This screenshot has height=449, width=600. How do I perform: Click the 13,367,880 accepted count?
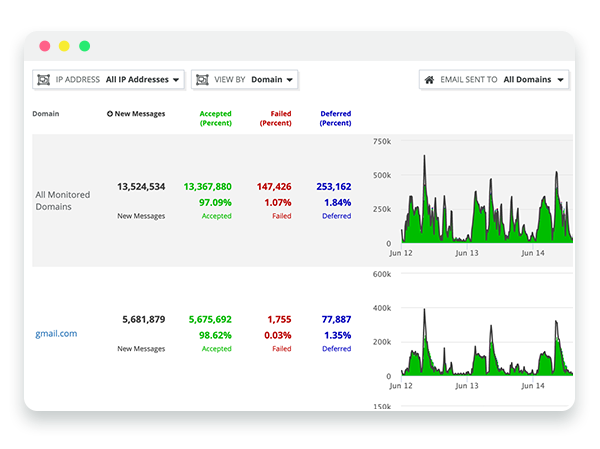208,186
